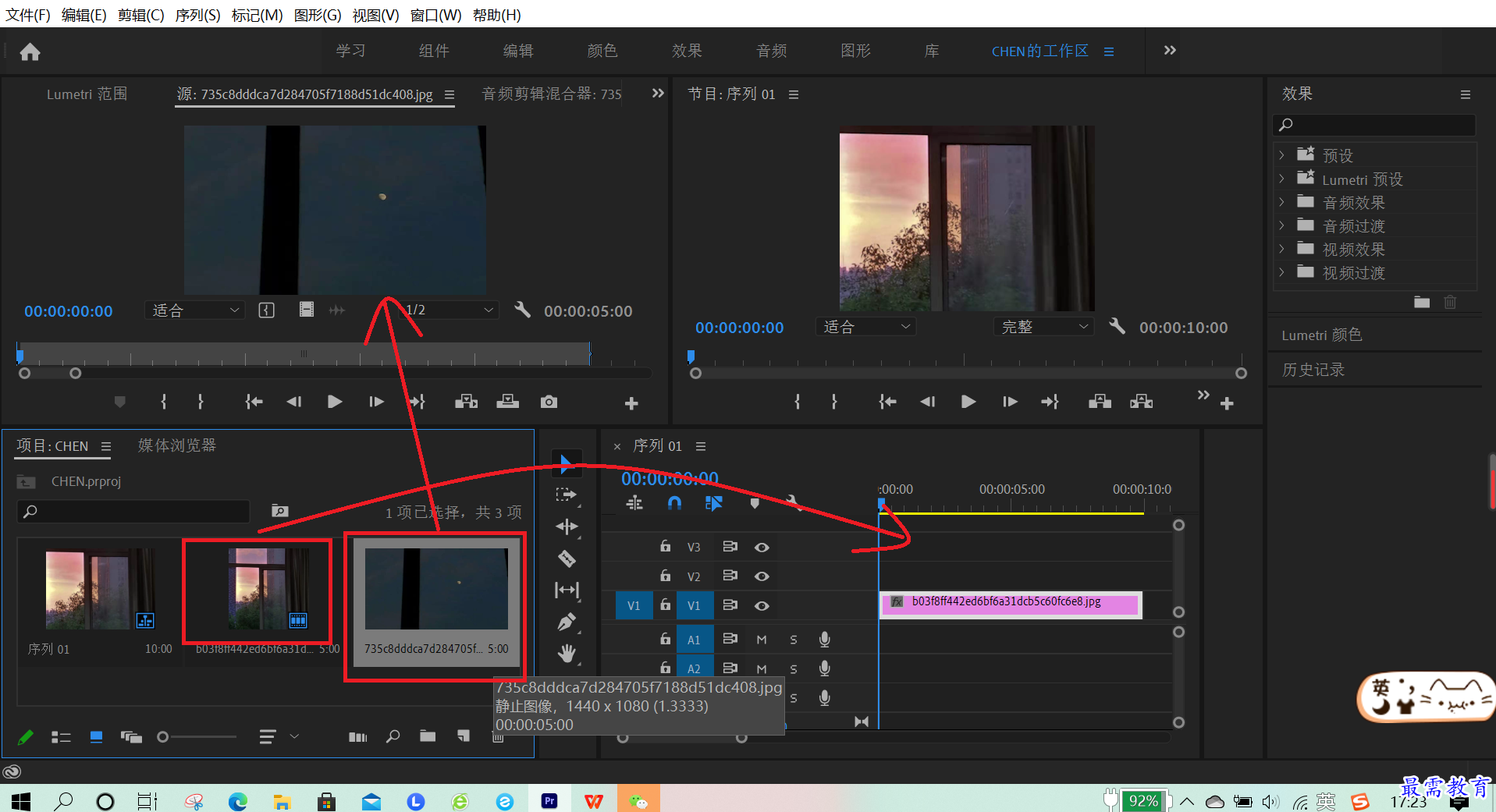Image resolution: width=1496 pixels, height=812 pixels.
Task: Select the Slip tool
Action: pyautogui.click(x=567, y=590)
